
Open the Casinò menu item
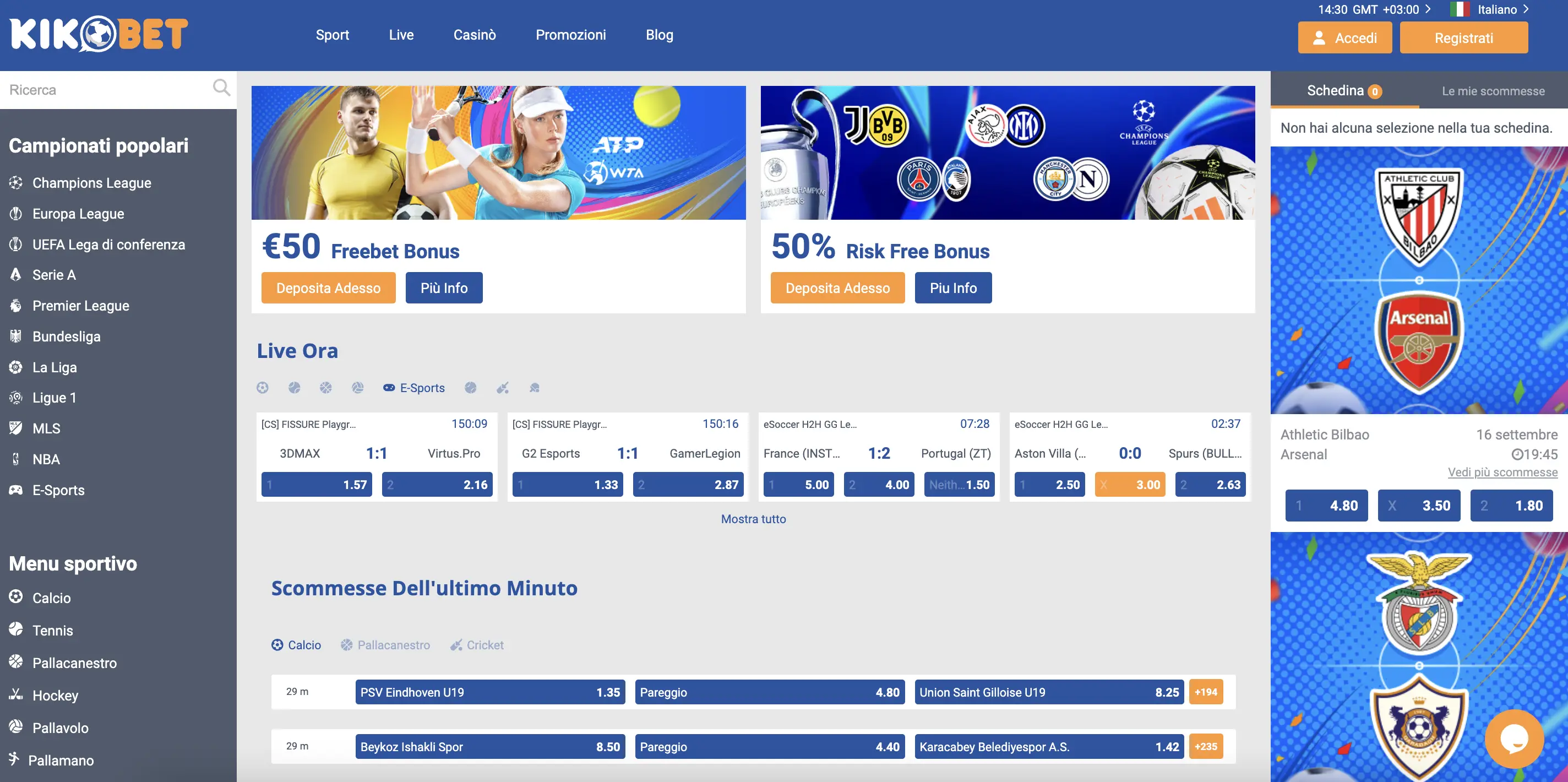474,35
